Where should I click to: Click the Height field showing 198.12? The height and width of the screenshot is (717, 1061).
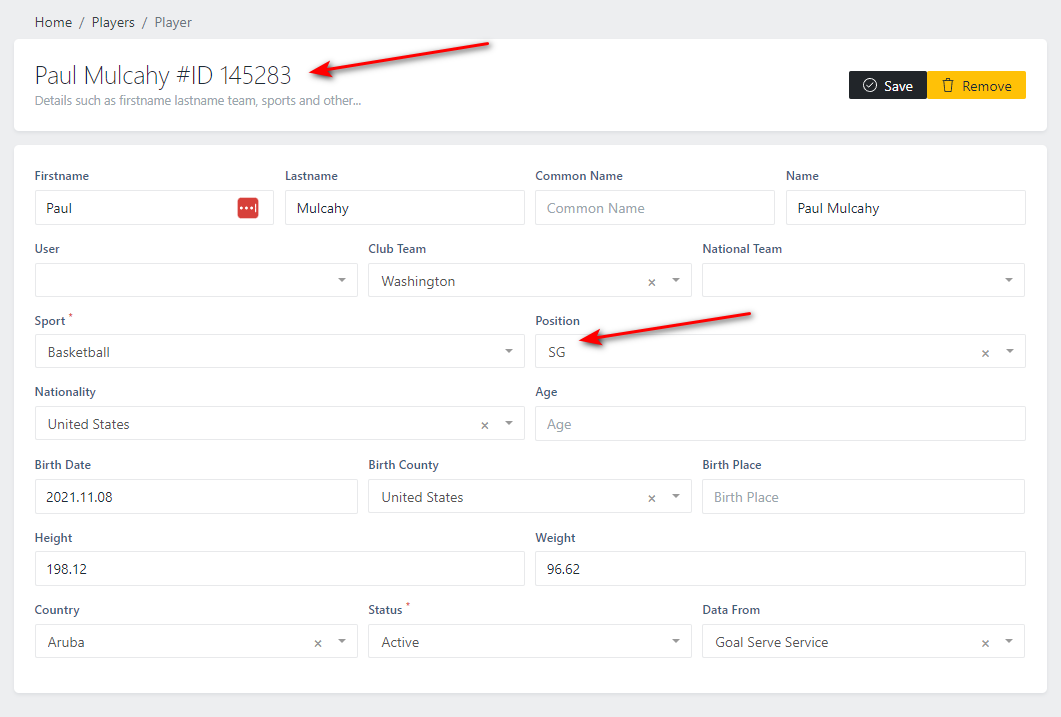click(279, 569)
